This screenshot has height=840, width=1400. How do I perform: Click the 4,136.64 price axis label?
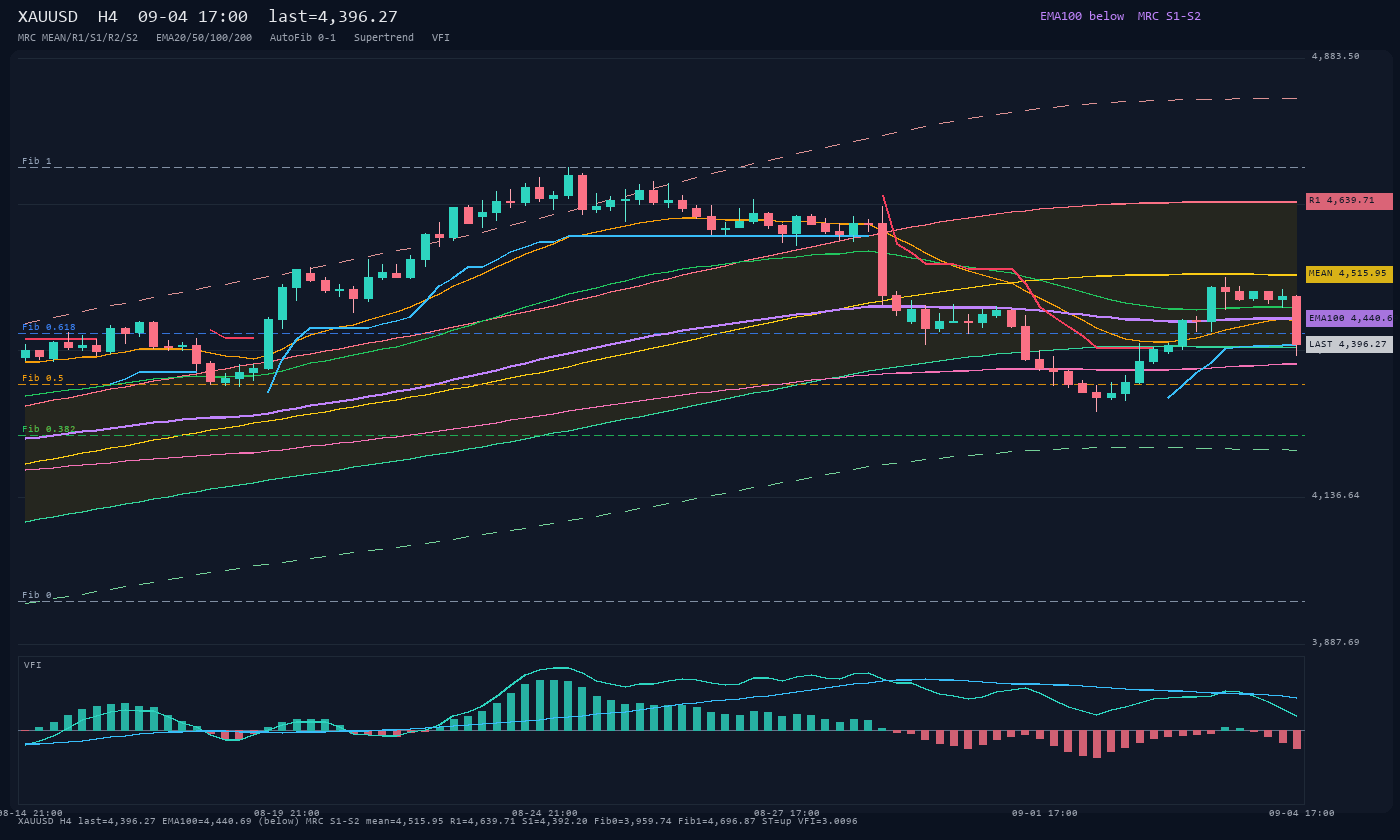[1336, 496]
